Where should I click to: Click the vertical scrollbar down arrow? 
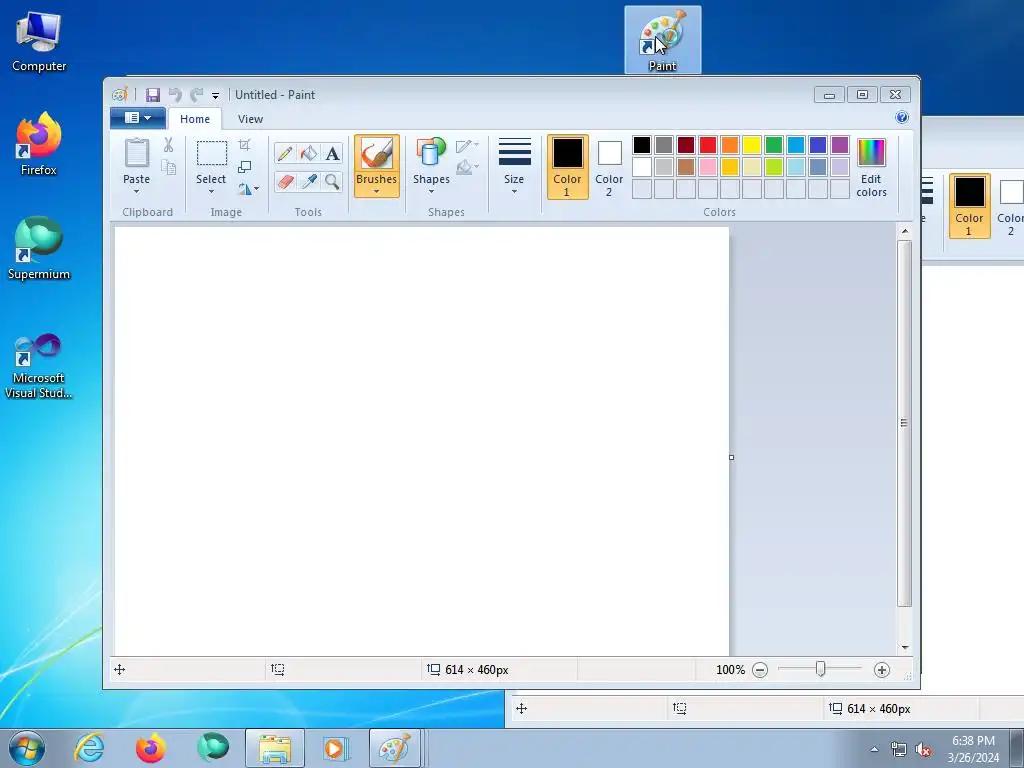click(x=905, y=648)
